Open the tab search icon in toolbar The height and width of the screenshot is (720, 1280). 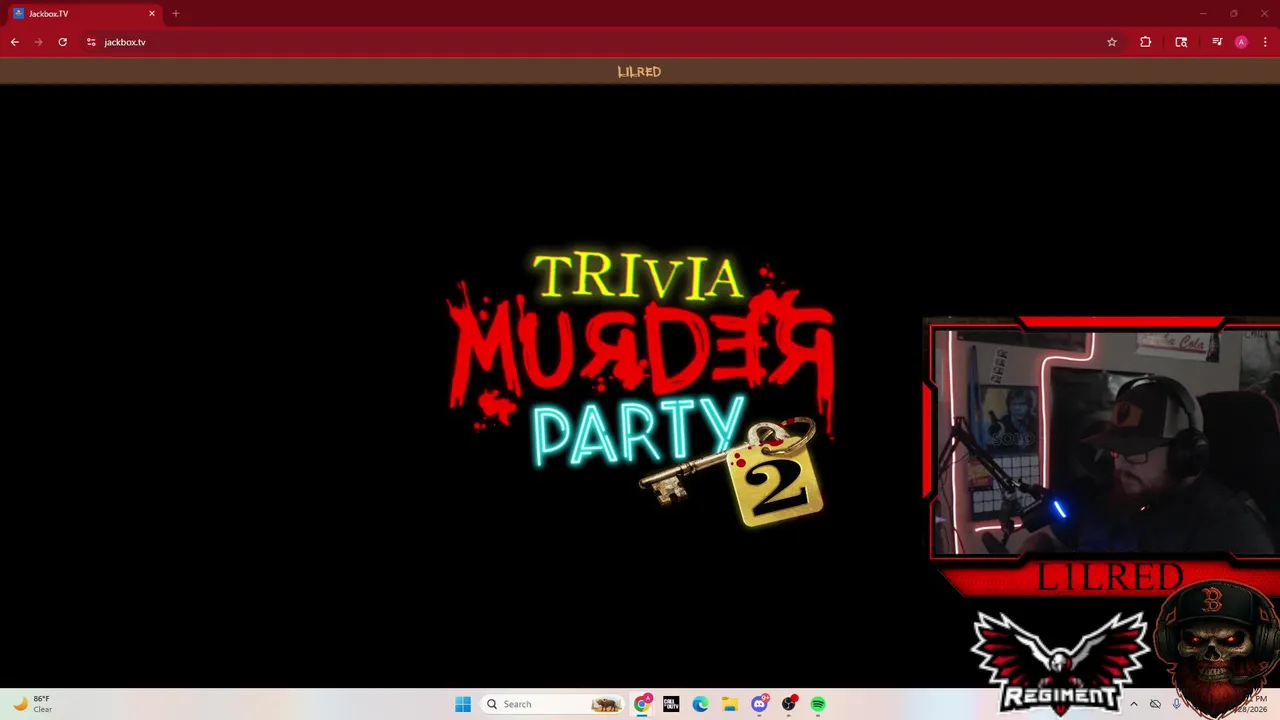coord(1181,42)
